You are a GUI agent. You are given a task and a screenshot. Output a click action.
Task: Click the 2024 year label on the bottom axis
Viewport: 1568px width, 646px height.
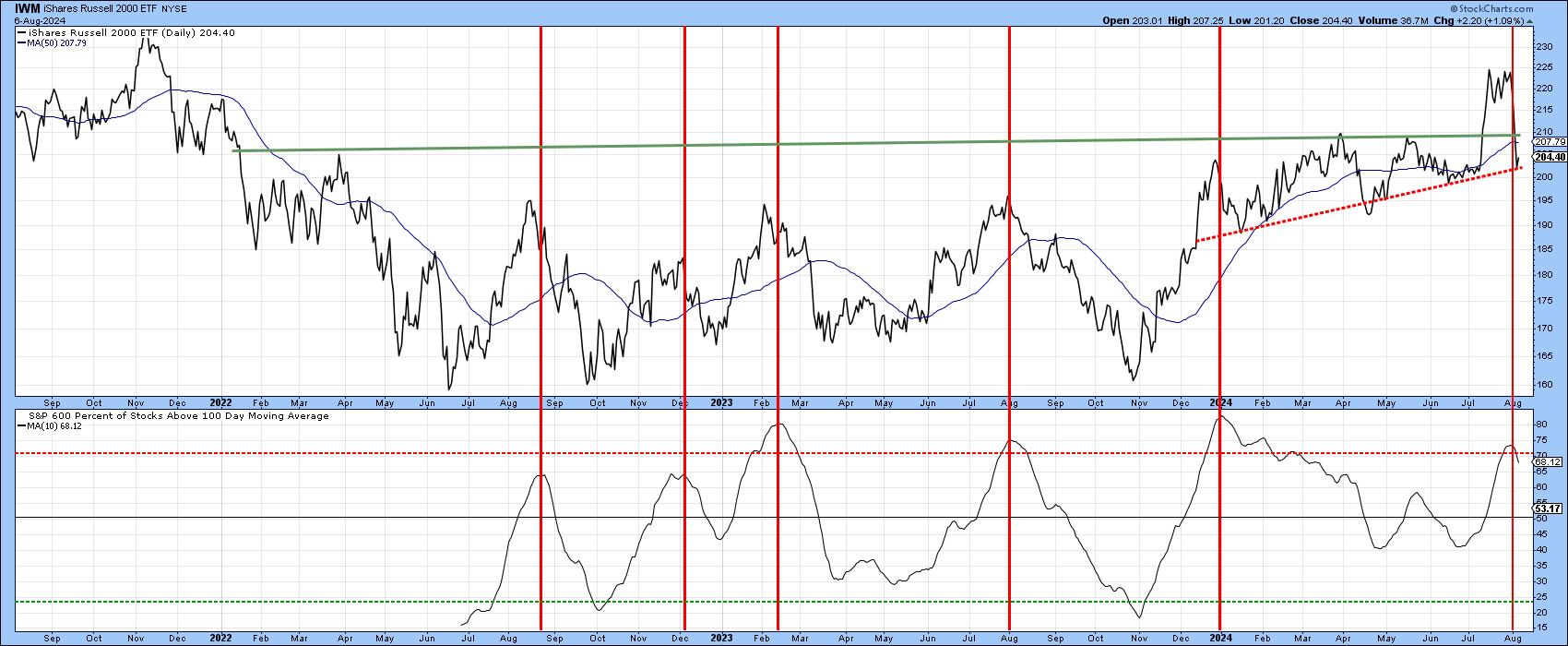coord(1221,638)
